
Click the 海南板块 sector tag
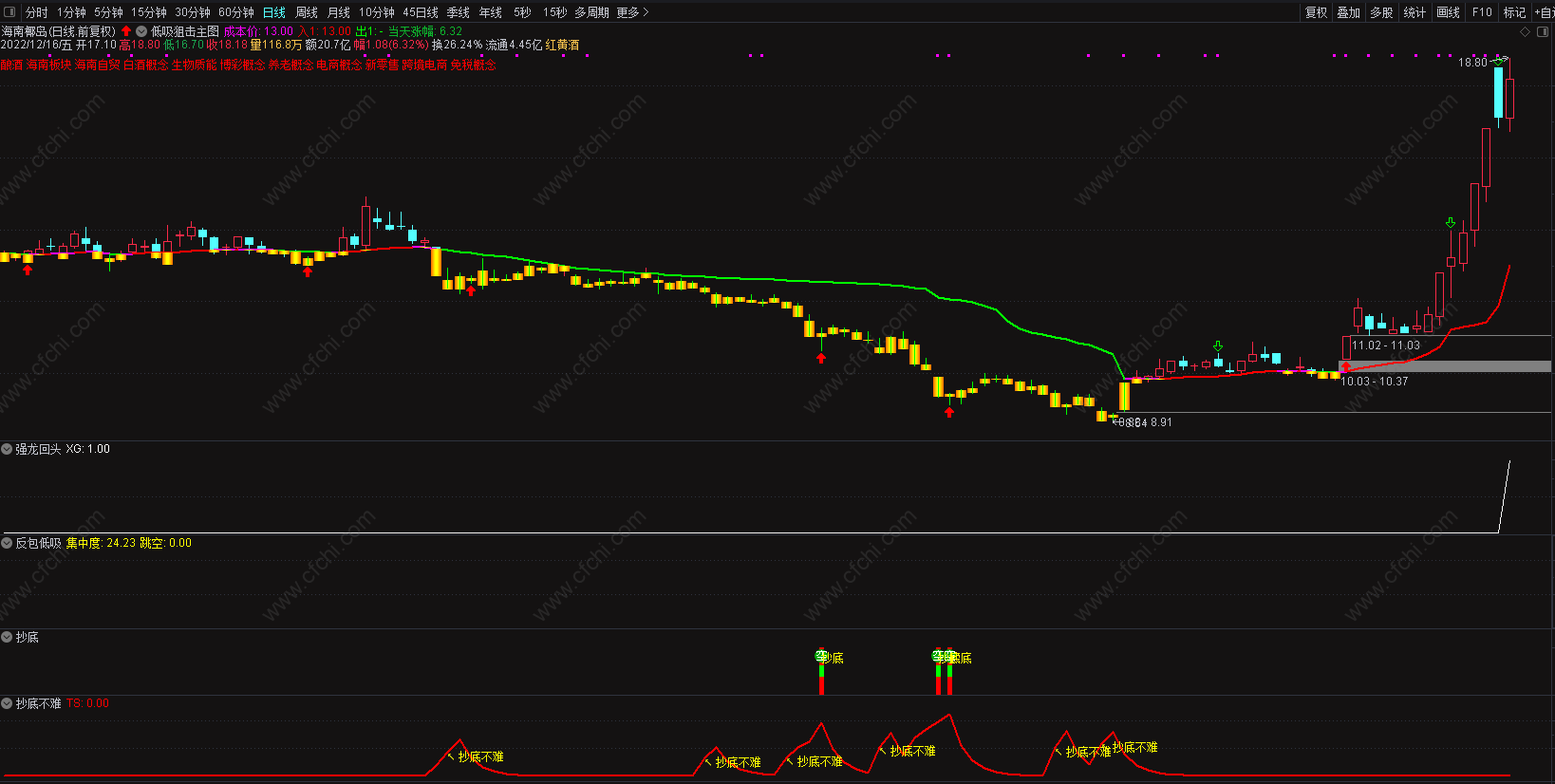pyautogui.click(x=49, y=65)
